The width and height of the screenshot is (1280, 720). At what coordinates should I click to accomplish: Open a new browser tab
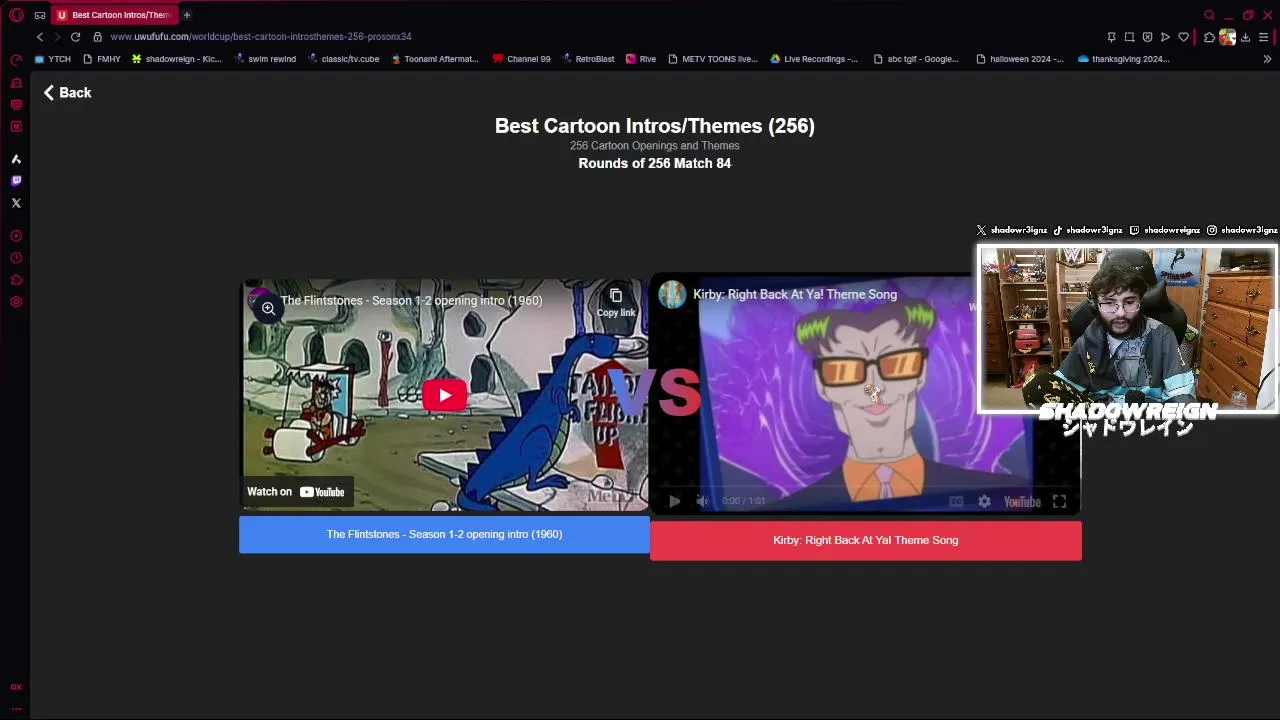(x=187, y=15)
